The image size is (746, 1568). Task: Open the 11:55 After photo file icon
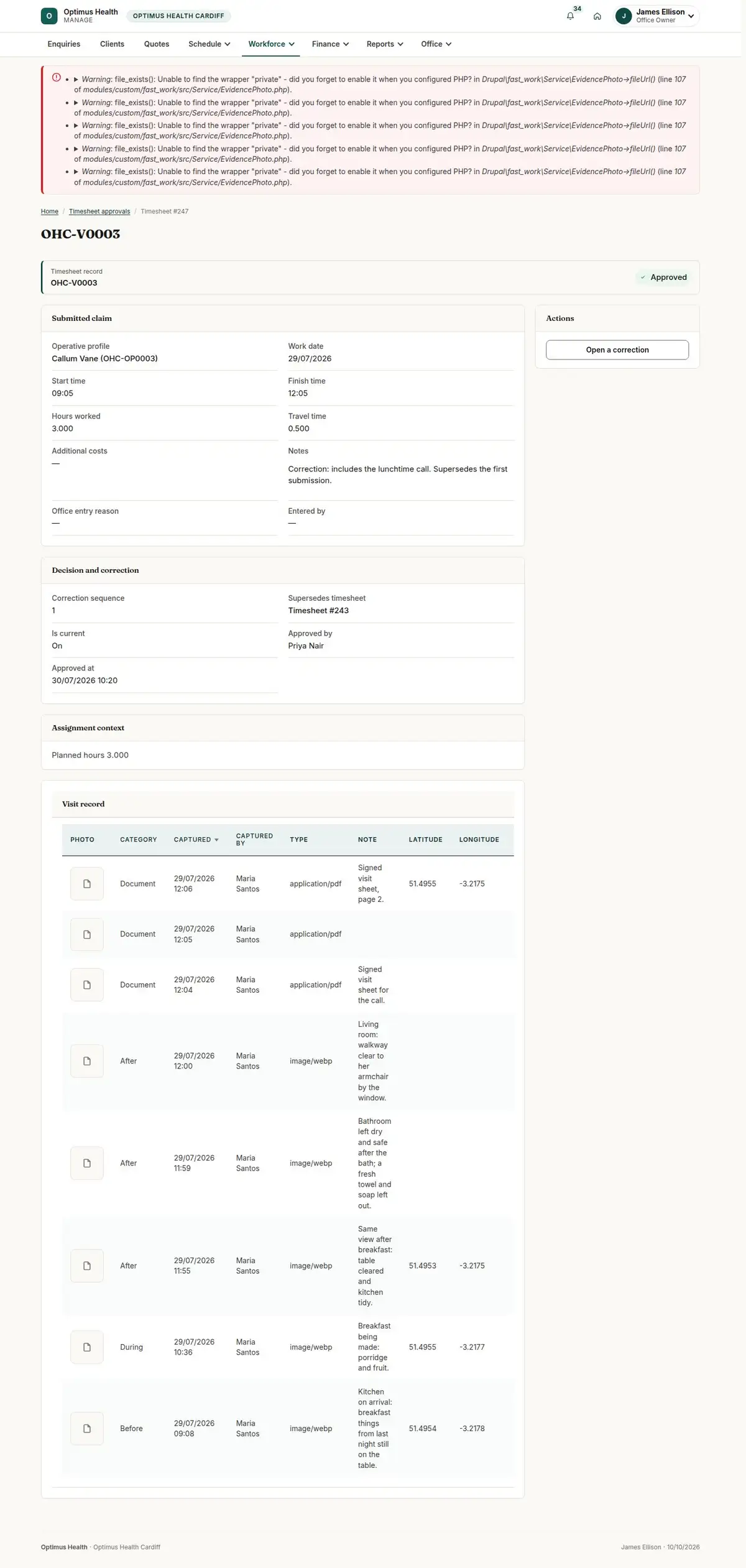pyautogui.click(x=87, y=1265)
